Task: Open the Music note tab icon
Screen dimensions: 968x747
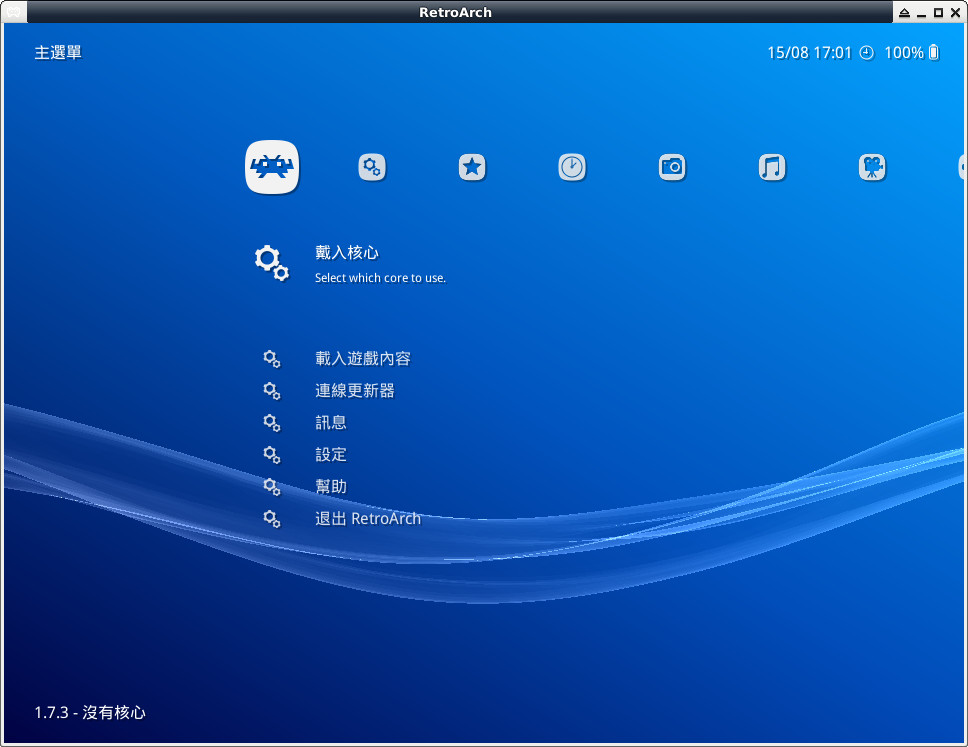Action: [772, 167]
